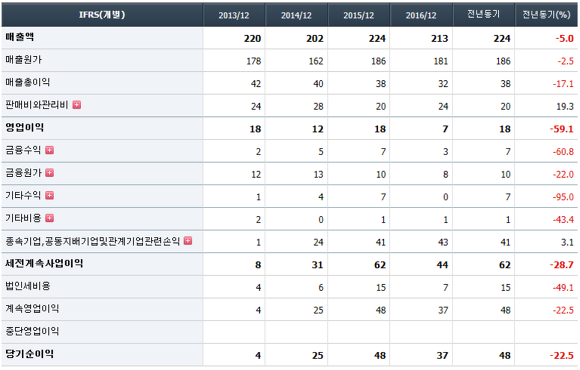Click 기타수익 change -95.0 percent
Image resolution: width=580 pixels, height=370 pixels.
click(563, 197)
